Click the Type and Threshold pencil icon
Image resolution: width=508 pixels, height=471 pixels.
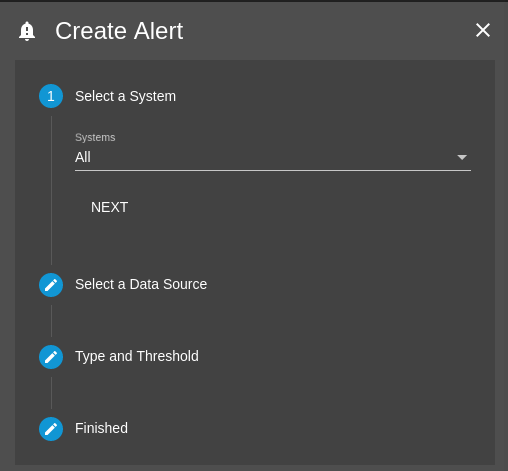pos(51,357)
